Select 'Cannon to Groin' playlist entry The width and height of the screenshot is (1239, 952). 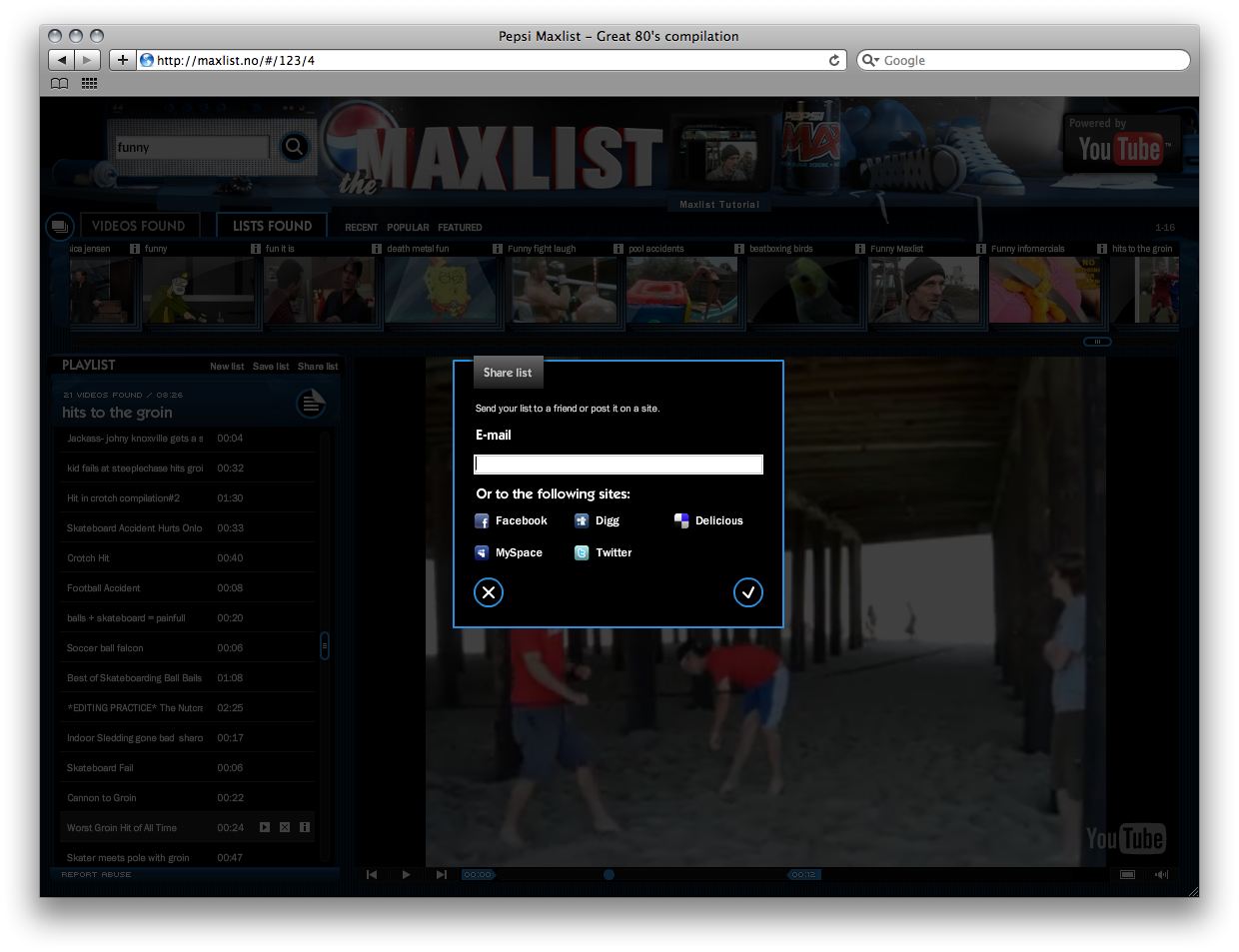[x=187, y=798]
